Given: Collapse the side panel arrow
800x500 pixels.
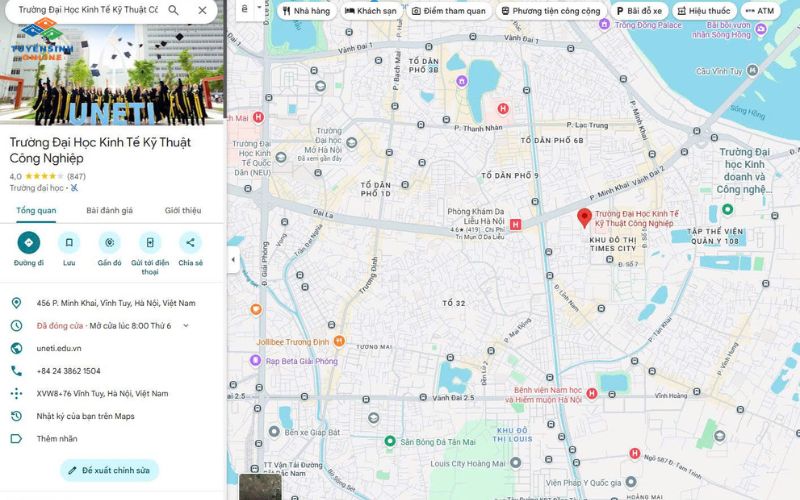Looking at the screenshot, I should coord(233,259).
